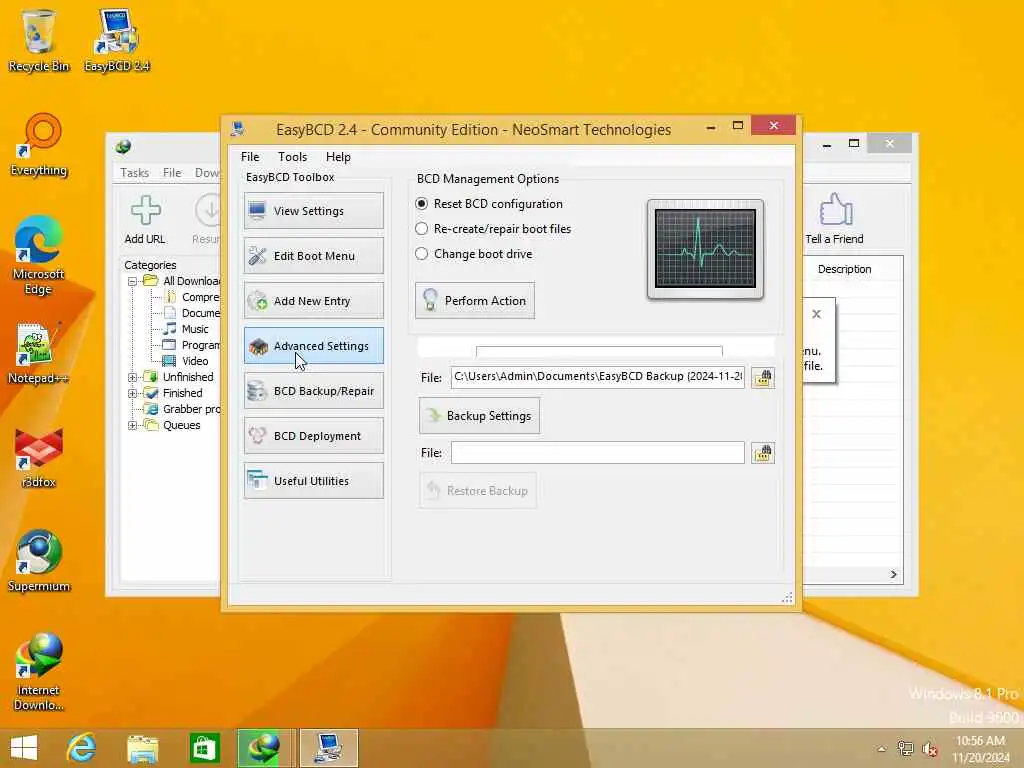The height and width of the screenshot is (768, 1024).
Task: Open Useful Utilities section
Action: [x=313, y=481]
